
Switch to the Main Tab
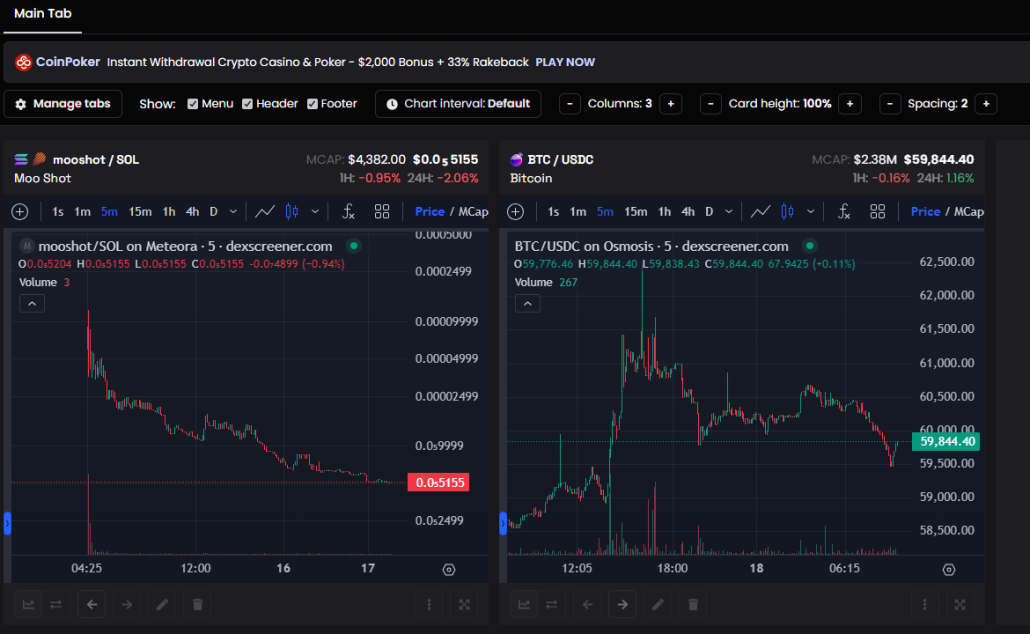pos(42,15)
